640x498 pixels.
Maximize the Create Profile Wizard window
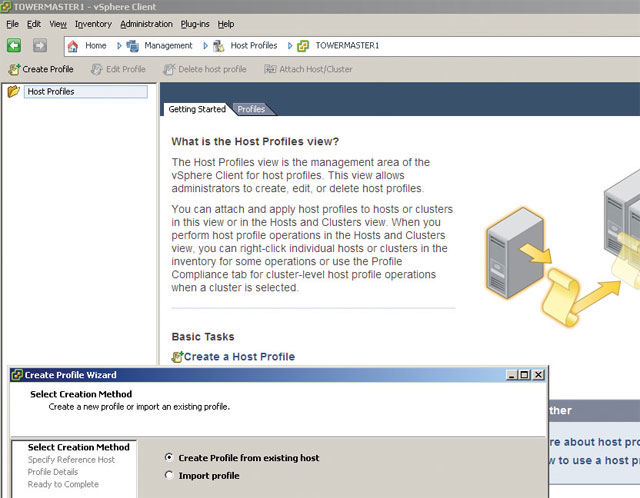(x=524, y=375)
